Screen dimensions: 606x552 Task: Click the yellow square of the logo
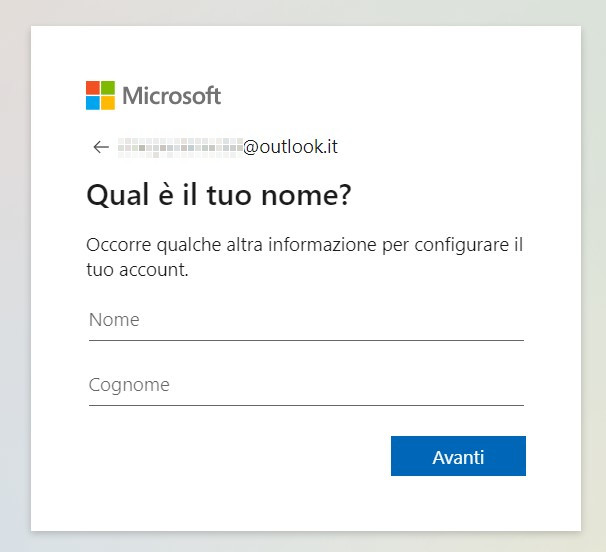107,102
